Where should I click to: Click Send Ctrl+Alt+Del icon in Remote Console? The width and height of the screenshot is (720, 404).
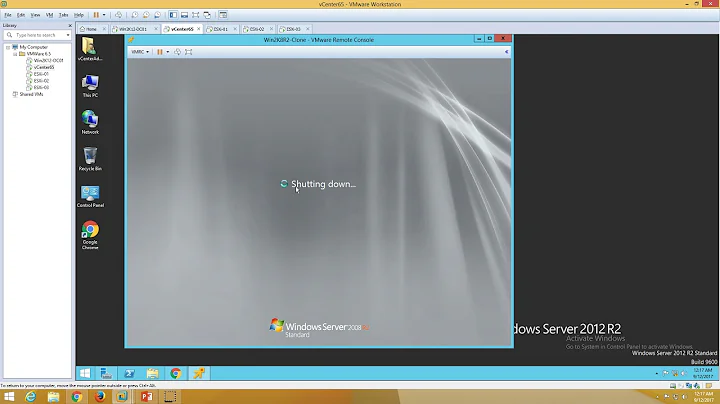tap(177, 52)
